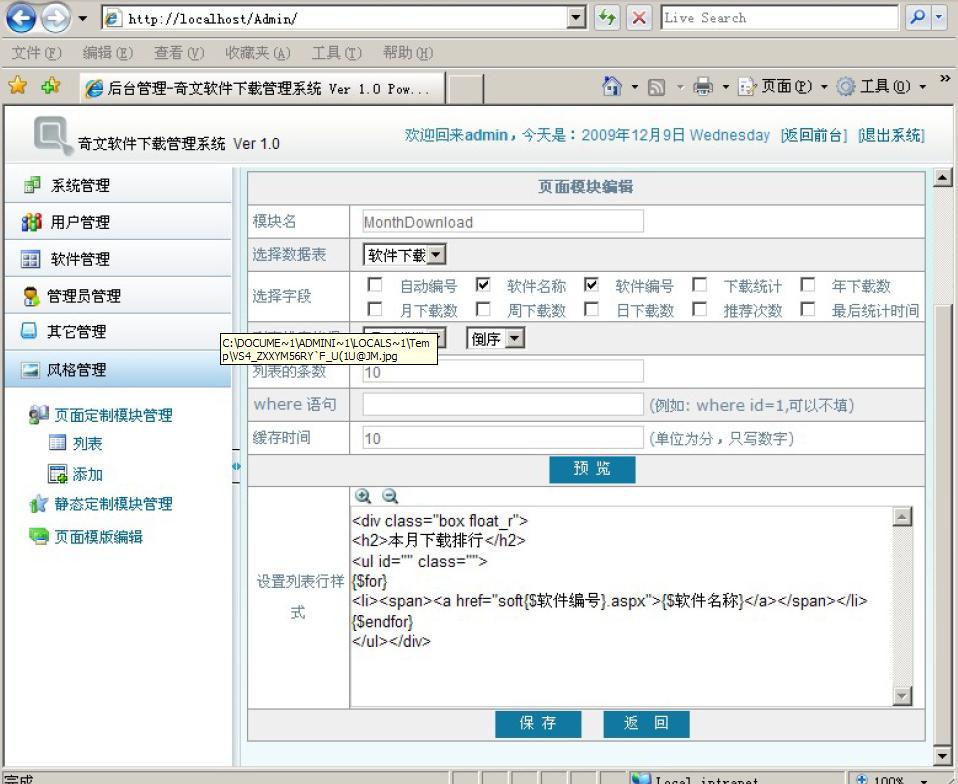Screen dimensions: 958x784
Task: Click the Live Search magnifier icon
Action: click(917, 18)
